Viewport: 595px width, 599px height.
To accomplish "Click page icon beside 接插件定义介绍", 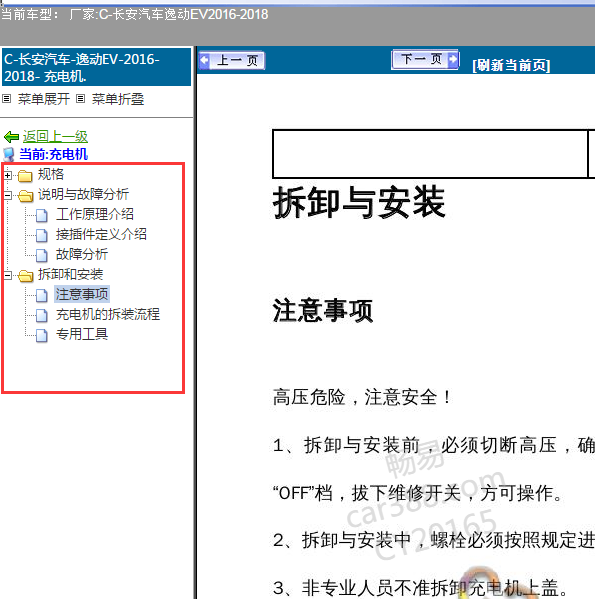I will click(x=42, y=235).
